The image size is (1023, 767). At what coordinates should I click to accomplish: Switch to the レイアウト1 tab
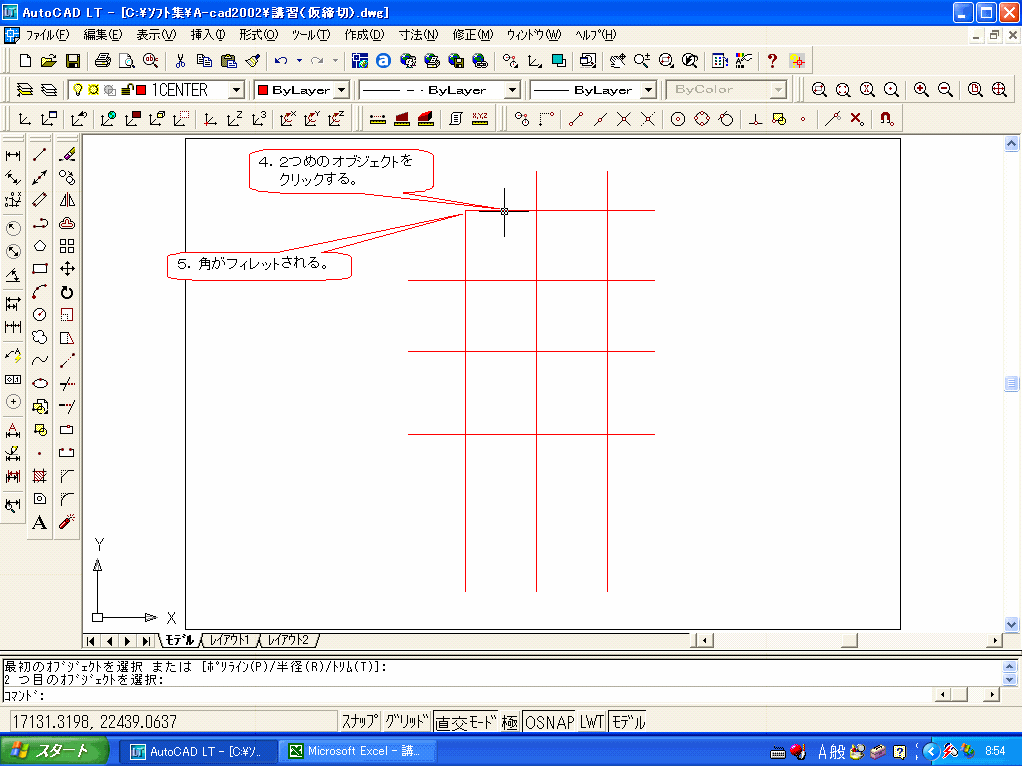coord(230,640)
